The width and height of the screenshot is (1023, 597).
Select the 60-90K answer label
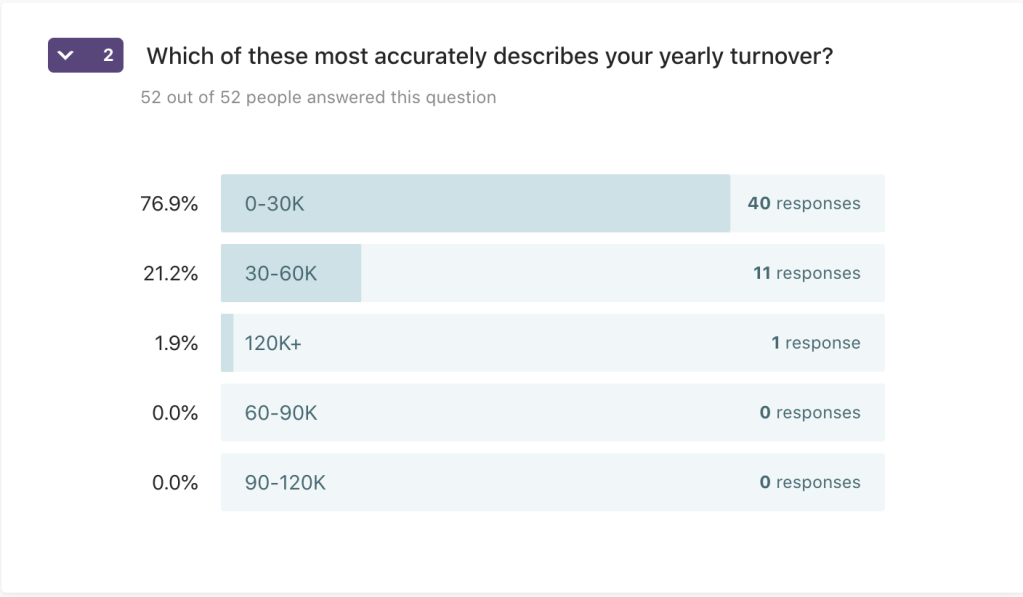coord(281,413)
